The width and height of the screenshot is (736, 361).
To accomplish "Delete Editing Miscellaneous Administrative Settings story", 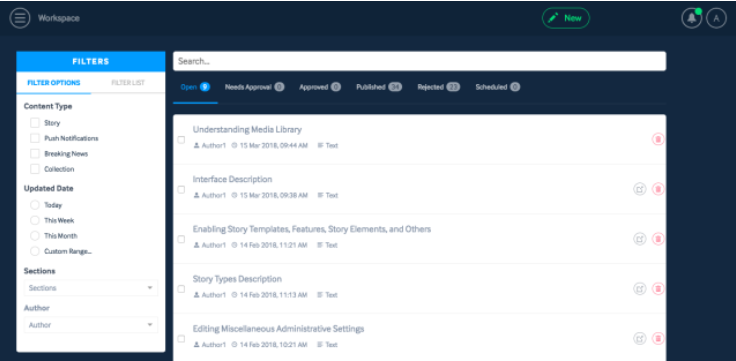I will pos(658,338).
